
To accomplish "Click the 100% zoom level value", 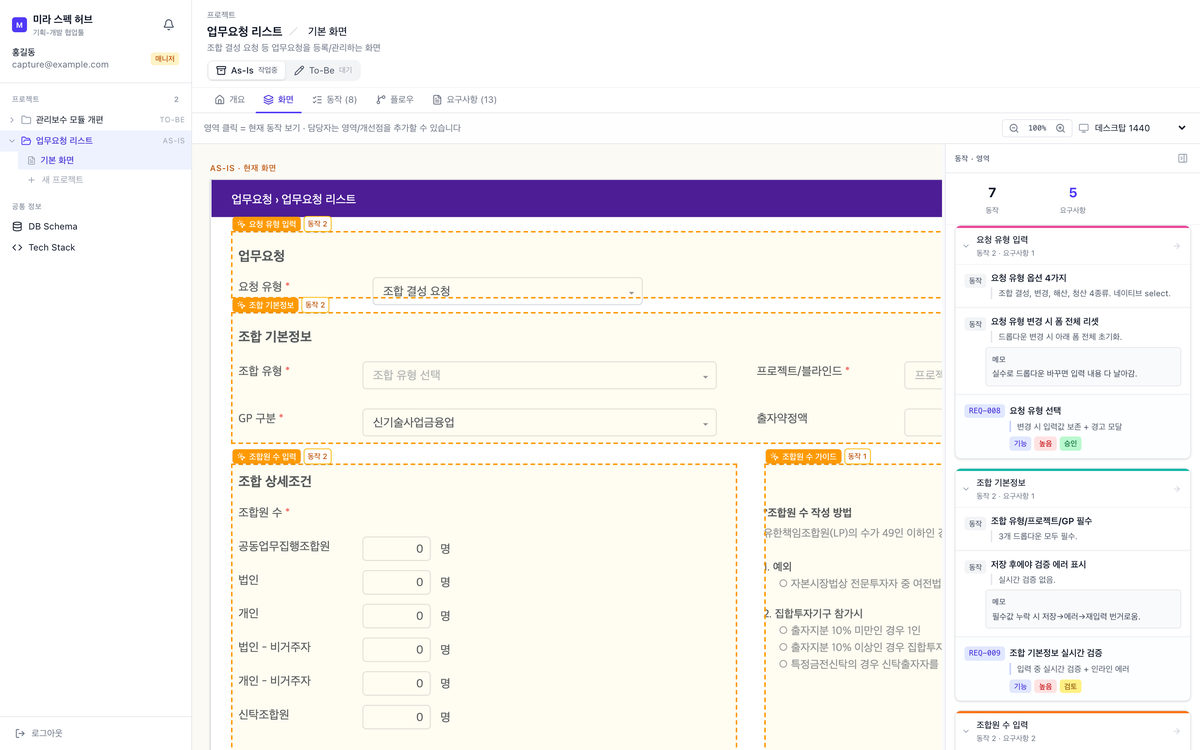I will coord(1037,128).
